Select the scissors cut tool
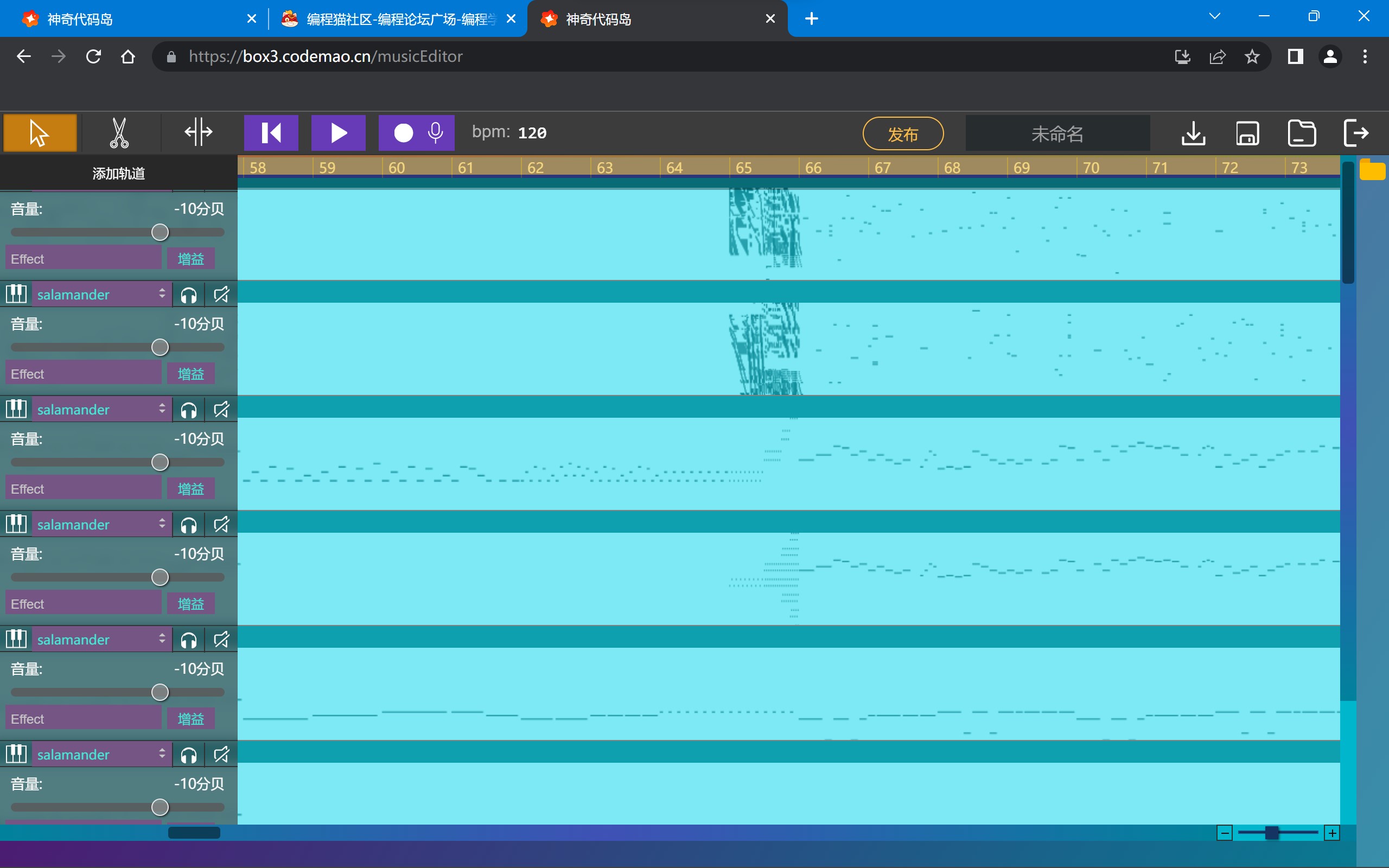The image size is (1389, 868). coord(119,132)
